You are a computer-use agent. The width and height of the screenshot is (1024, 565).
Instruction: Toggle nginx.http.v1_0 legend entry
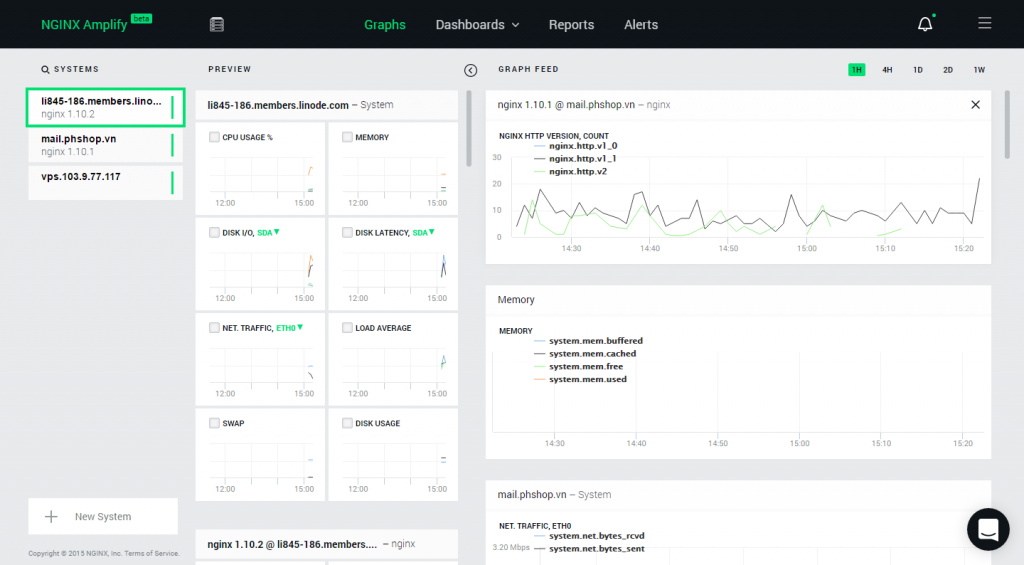pos(575,146)
